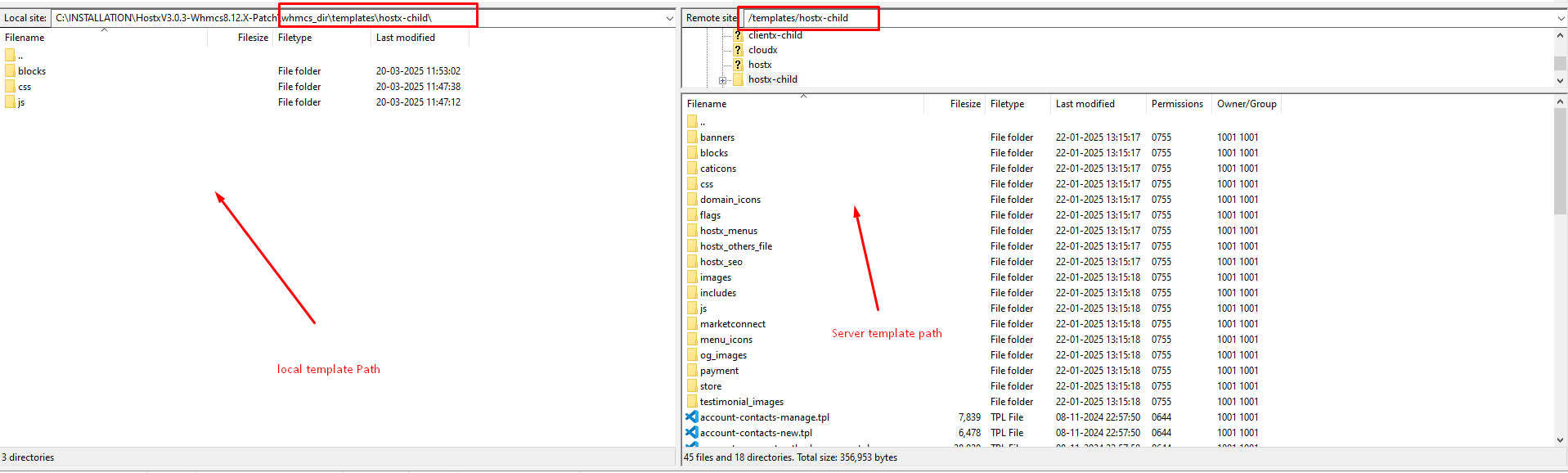The width and height of the screenshot is (1568, 473).
Task: Expand the hostx-child tree node
Action: (722, 80)
